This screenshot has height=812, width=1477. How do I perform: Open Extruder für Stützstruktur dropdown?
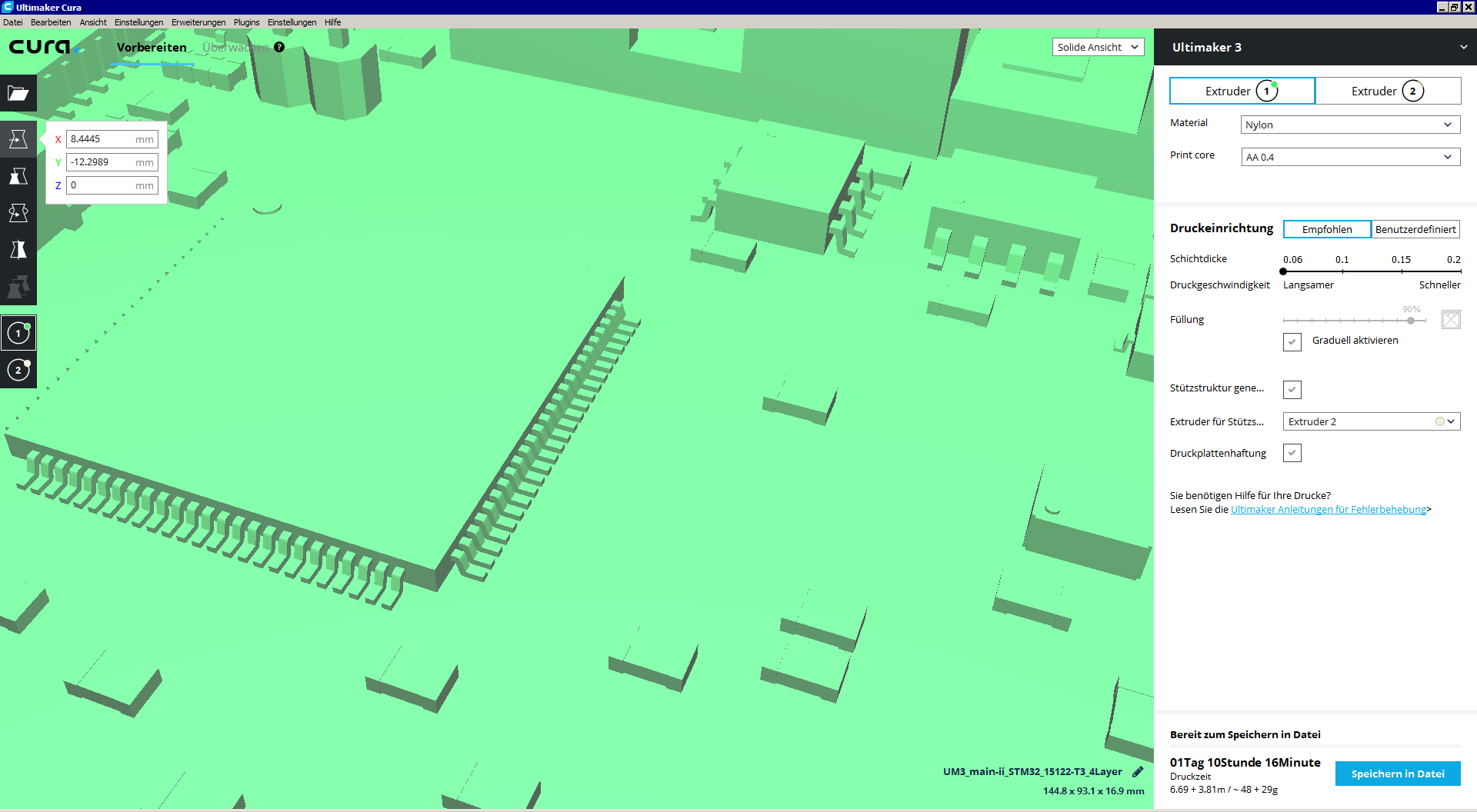coord(1372,421)
